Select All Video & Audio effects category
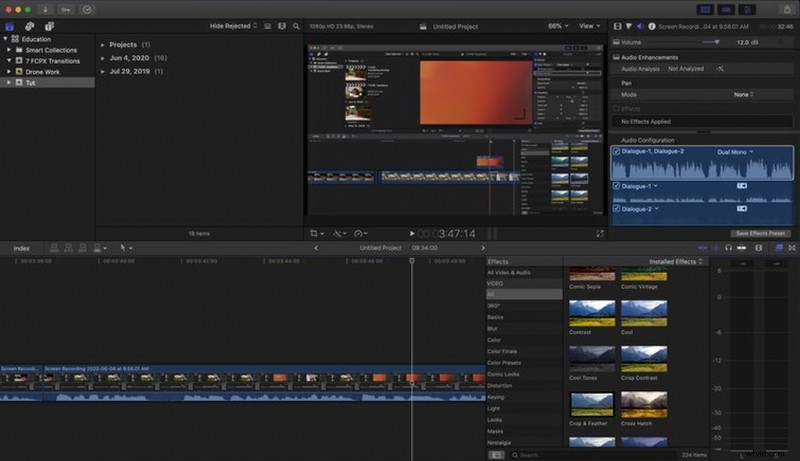This screenshot has width=800, height=461. (x=524, y=273)
